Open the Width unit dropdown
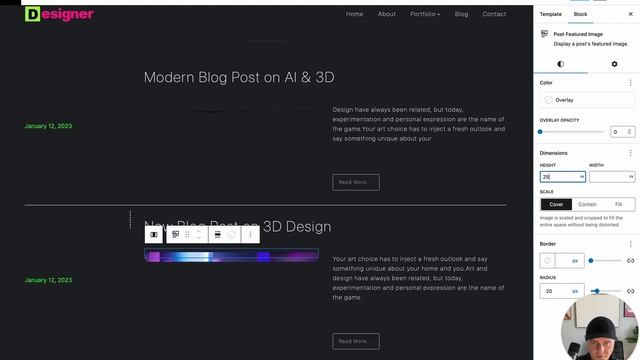Image resolution: width=640 pixels, height=360 pixels. [x=631, y=177]
